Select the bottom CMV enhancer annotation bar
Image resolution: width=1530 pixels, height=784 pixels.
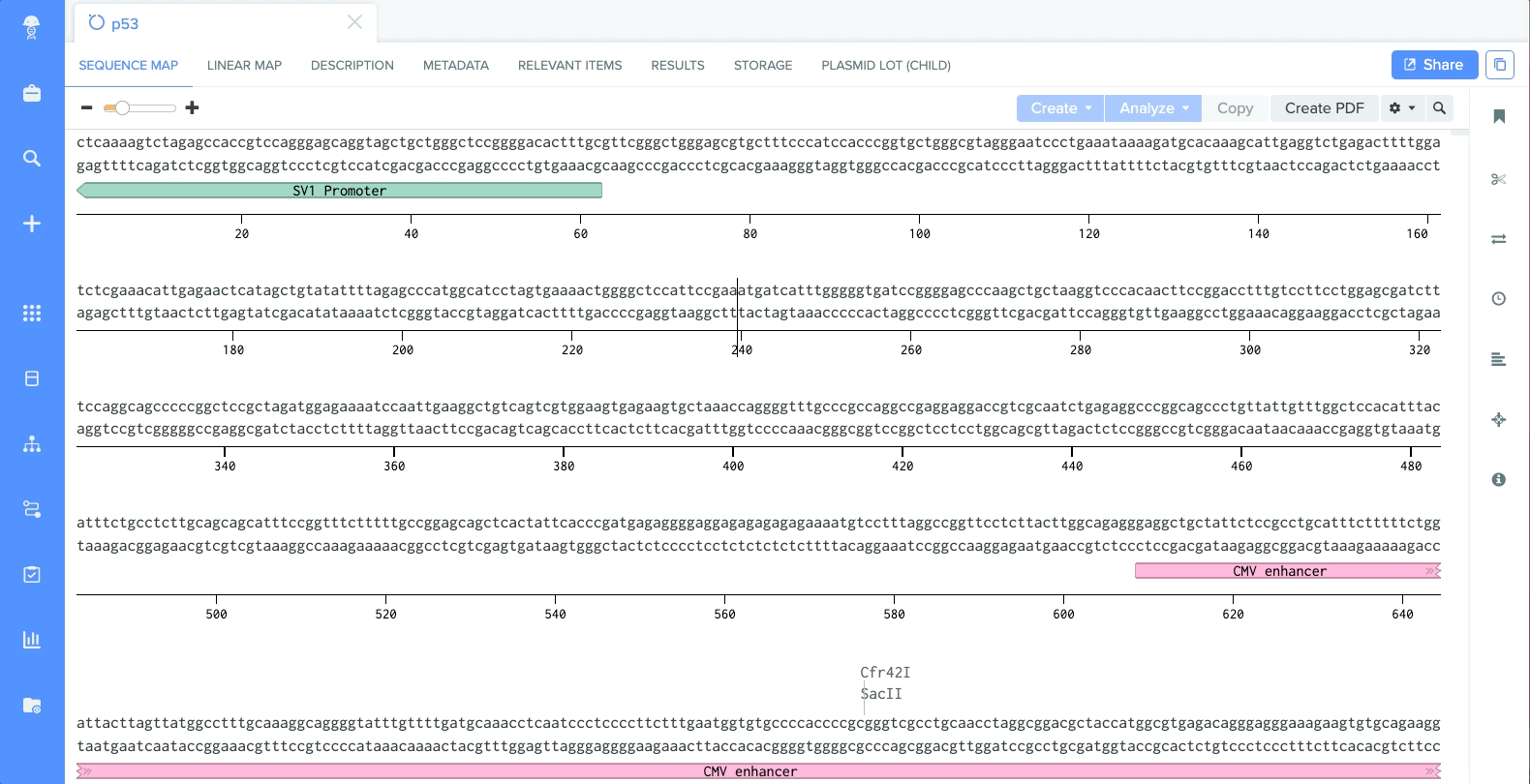click(758, 771)
